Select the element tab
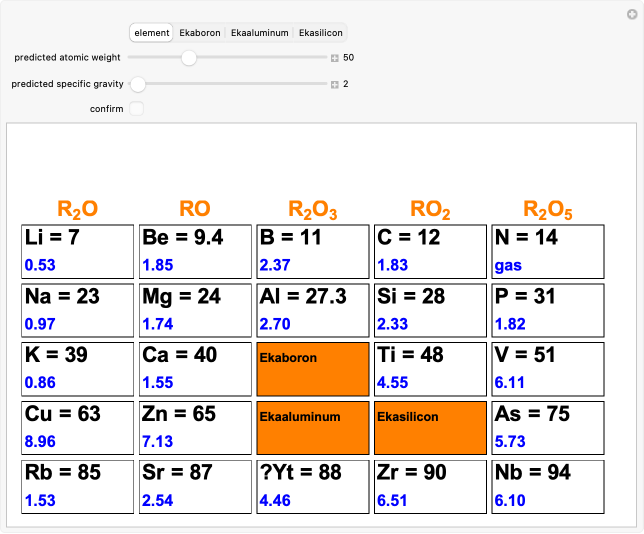Viewport: 644px width, 534px height. [151, 33]
